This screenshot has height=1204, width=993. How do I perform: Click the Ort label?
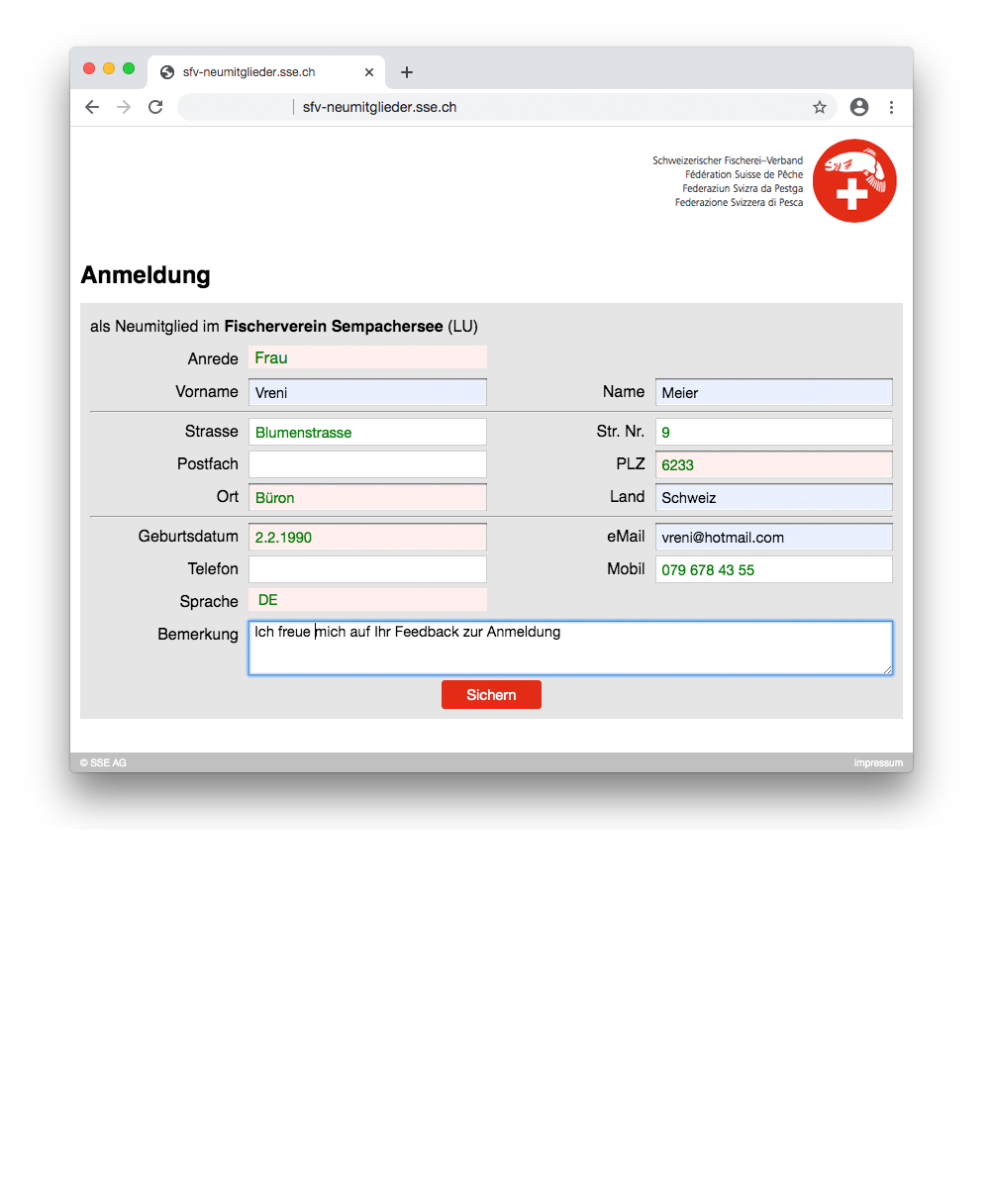point(228,497)
